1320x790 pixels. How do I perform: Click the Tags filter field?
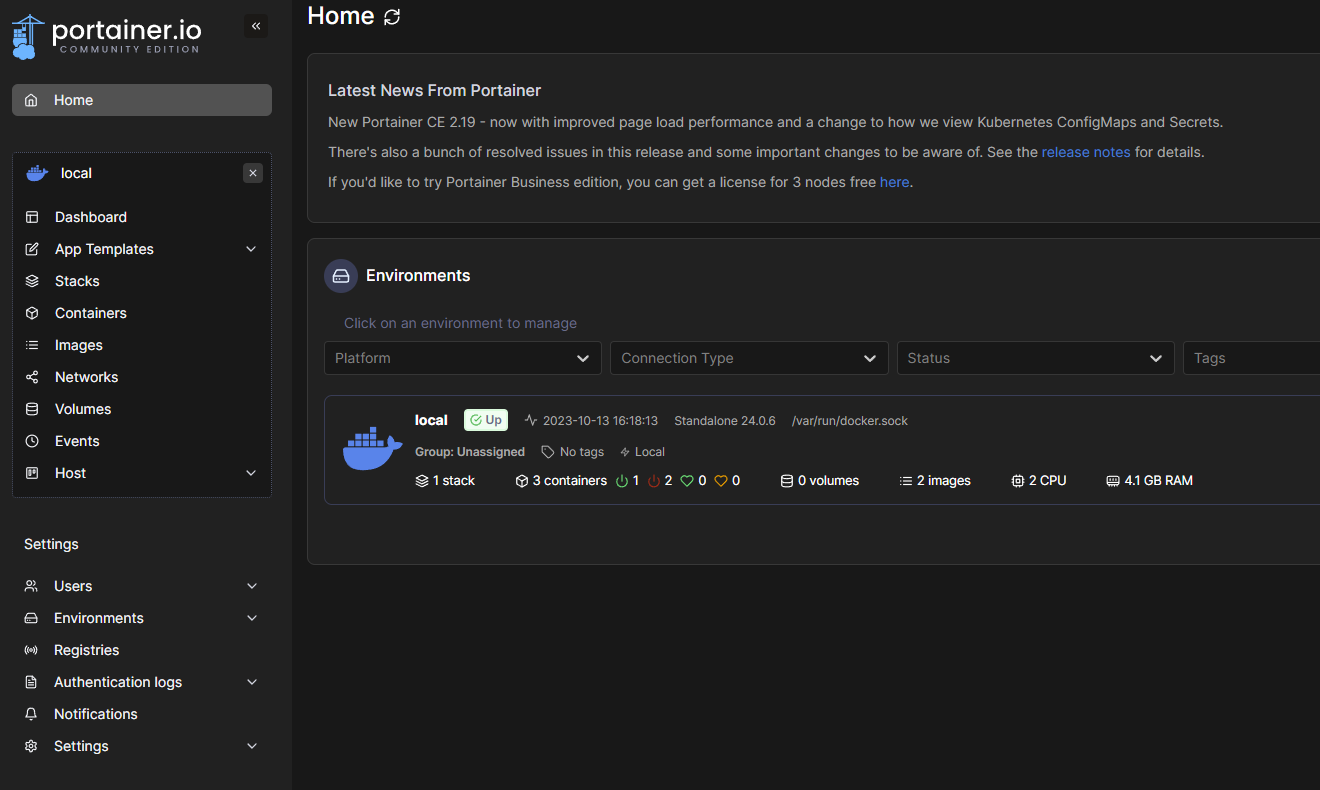1252,358
